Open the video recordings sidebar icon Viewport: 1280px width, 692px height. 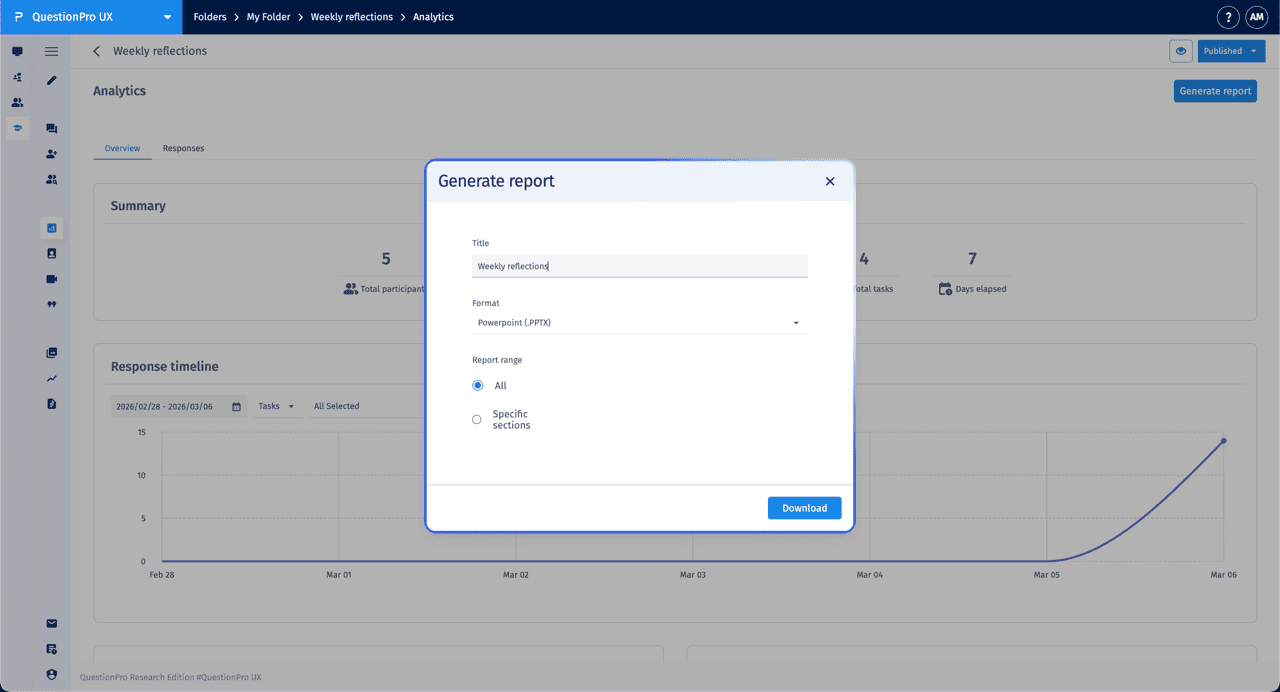point(52,279)
